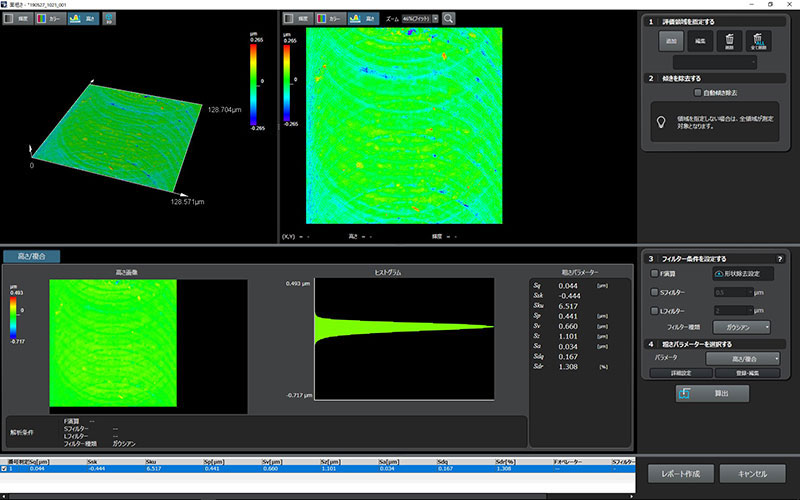Open shape removal settings (形状除去設定)
This screenshot has width=800, height=500.
(x=741, y=273)
